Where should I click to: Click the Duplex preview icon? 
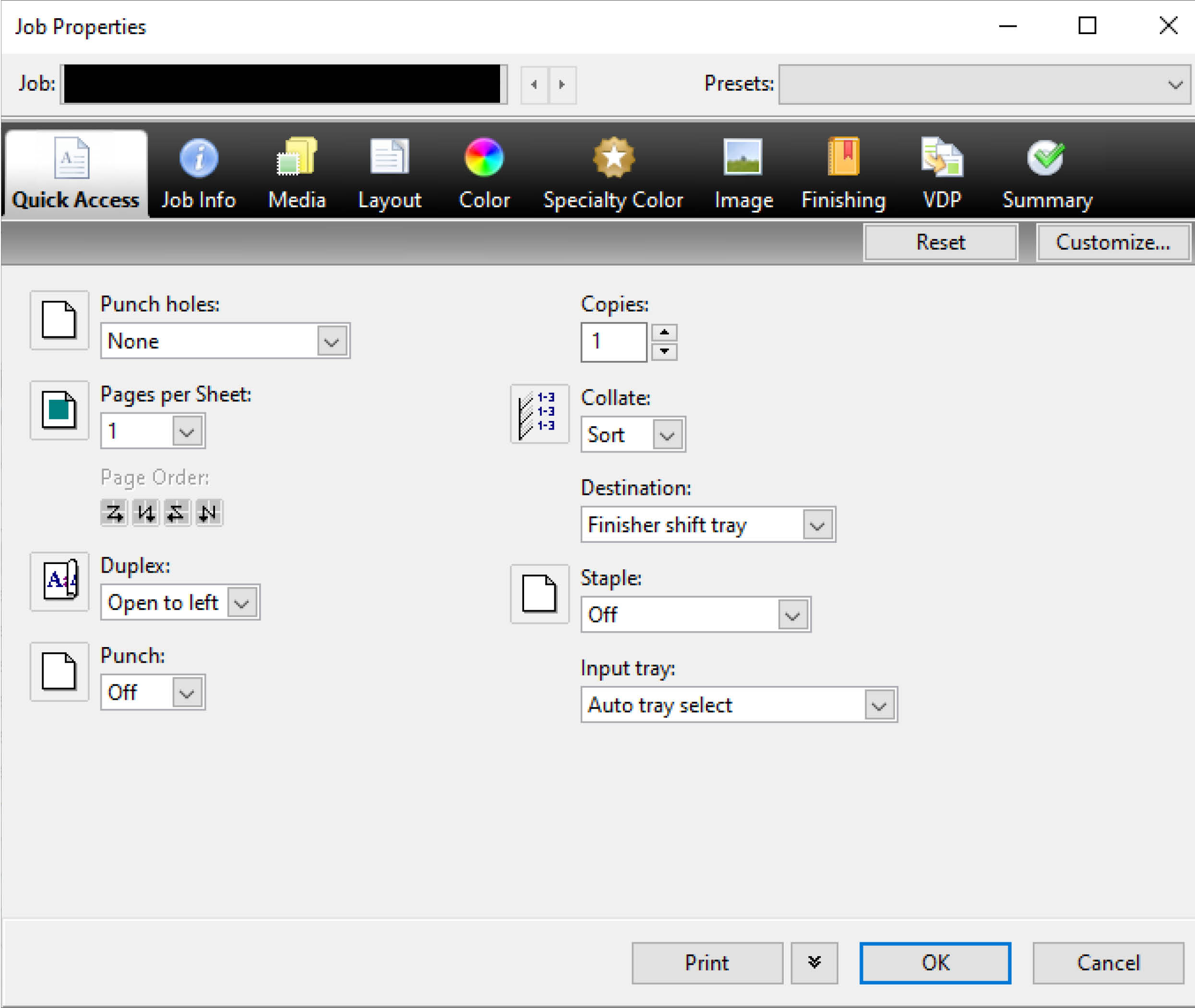point(60,582)
